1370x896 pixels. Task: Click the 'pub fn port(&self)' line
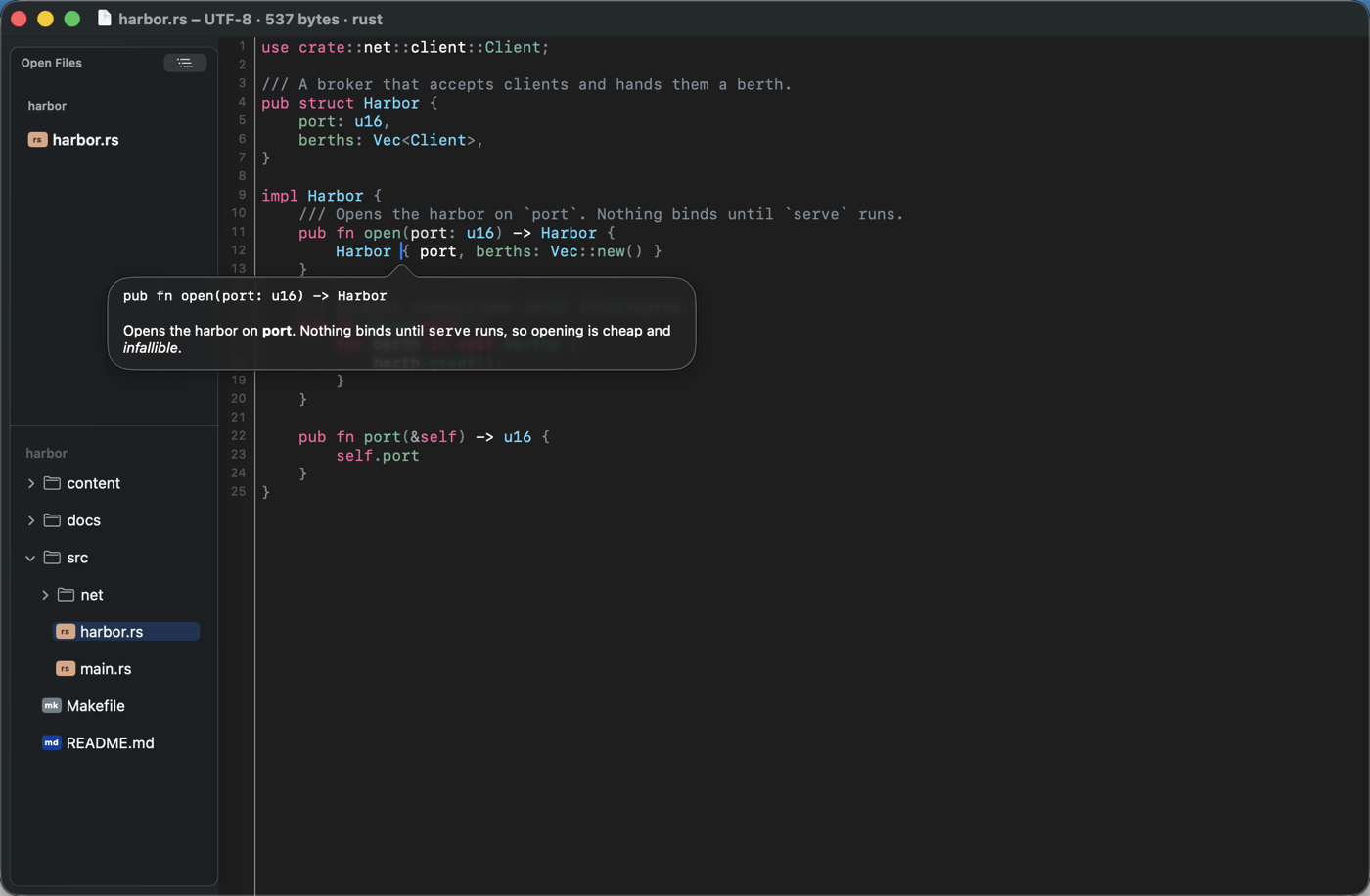coord(424,437)
